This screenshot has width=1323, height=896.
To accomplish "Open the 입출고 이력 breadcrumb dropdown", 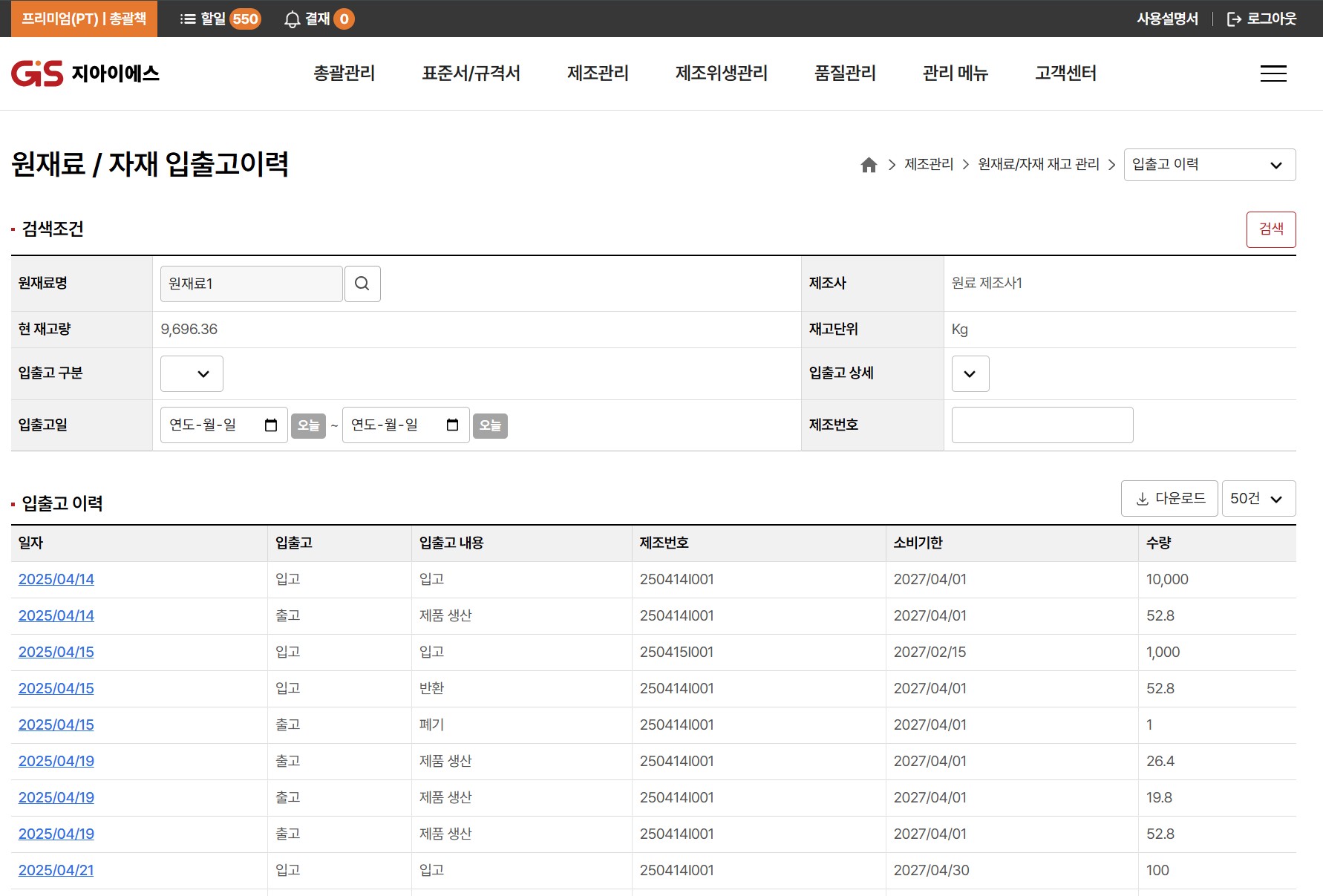I will (1209, 165).
